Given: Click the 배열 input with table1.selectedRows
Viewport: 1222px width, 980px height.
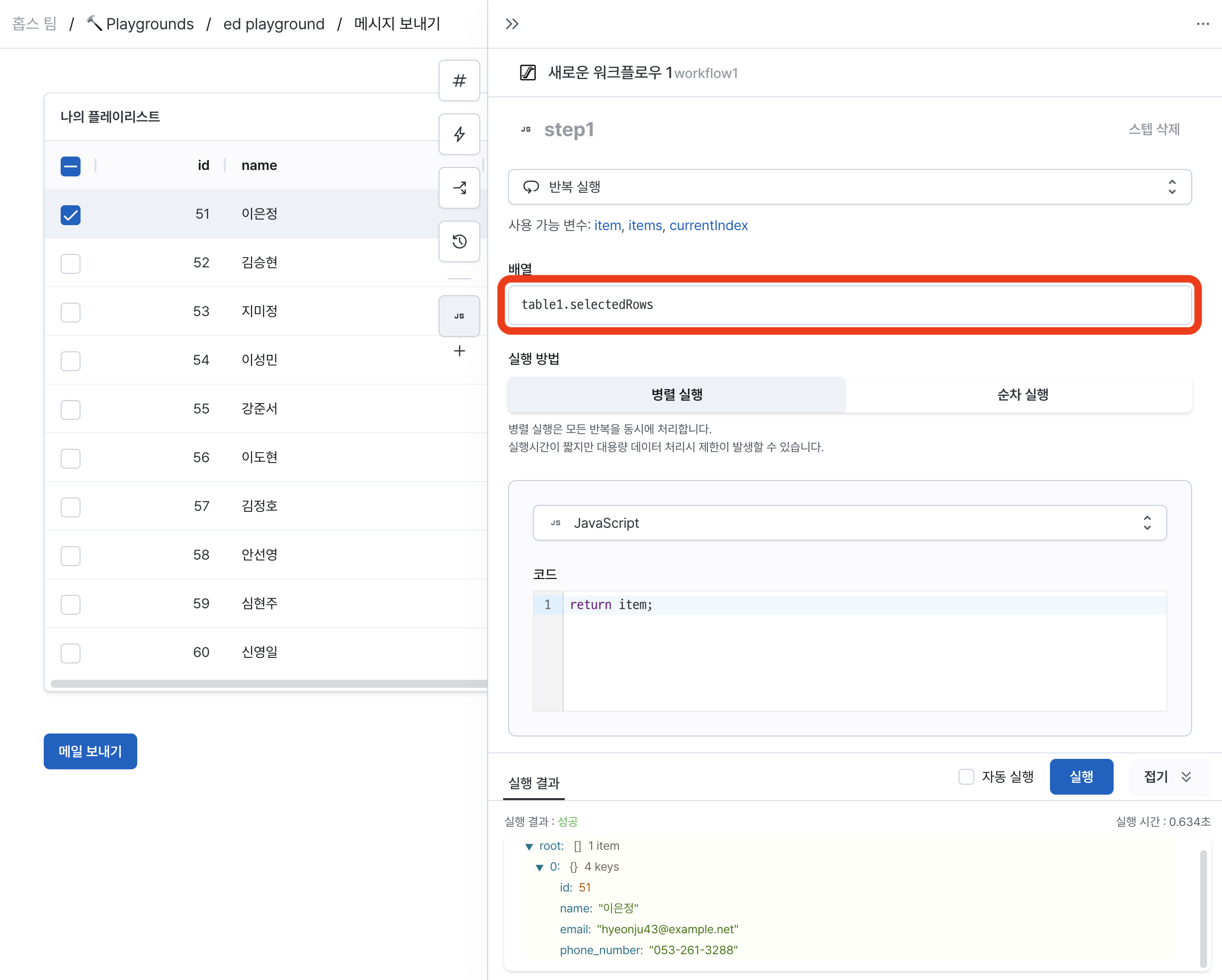Looking at the screenshot, I should [x=849, y=305].
